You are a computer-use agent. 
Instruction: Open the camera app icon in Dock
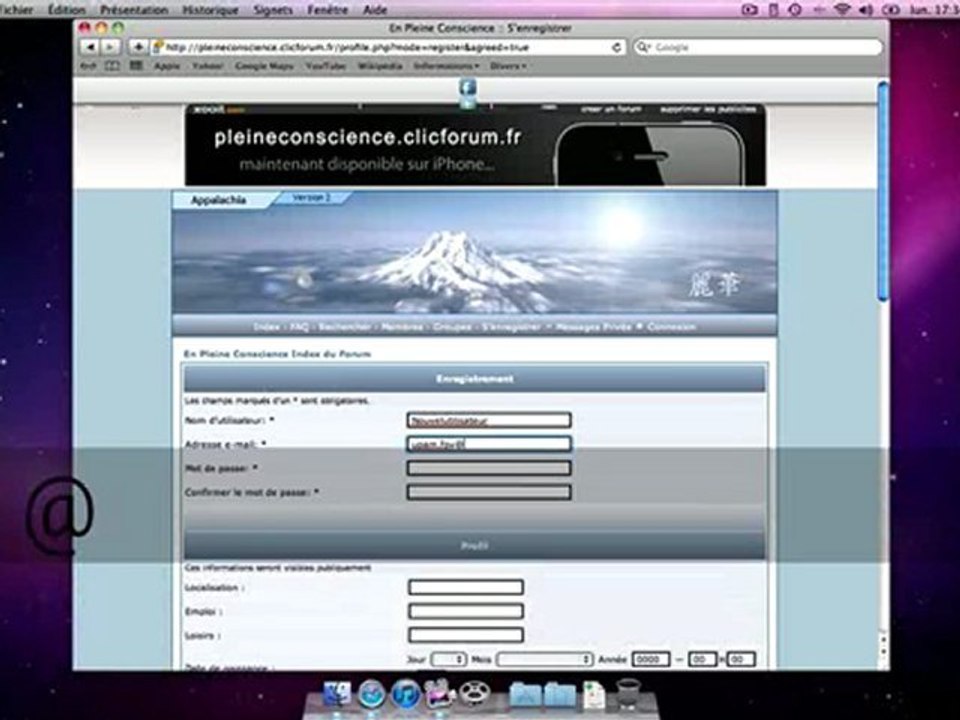click(x=440, y=694)
